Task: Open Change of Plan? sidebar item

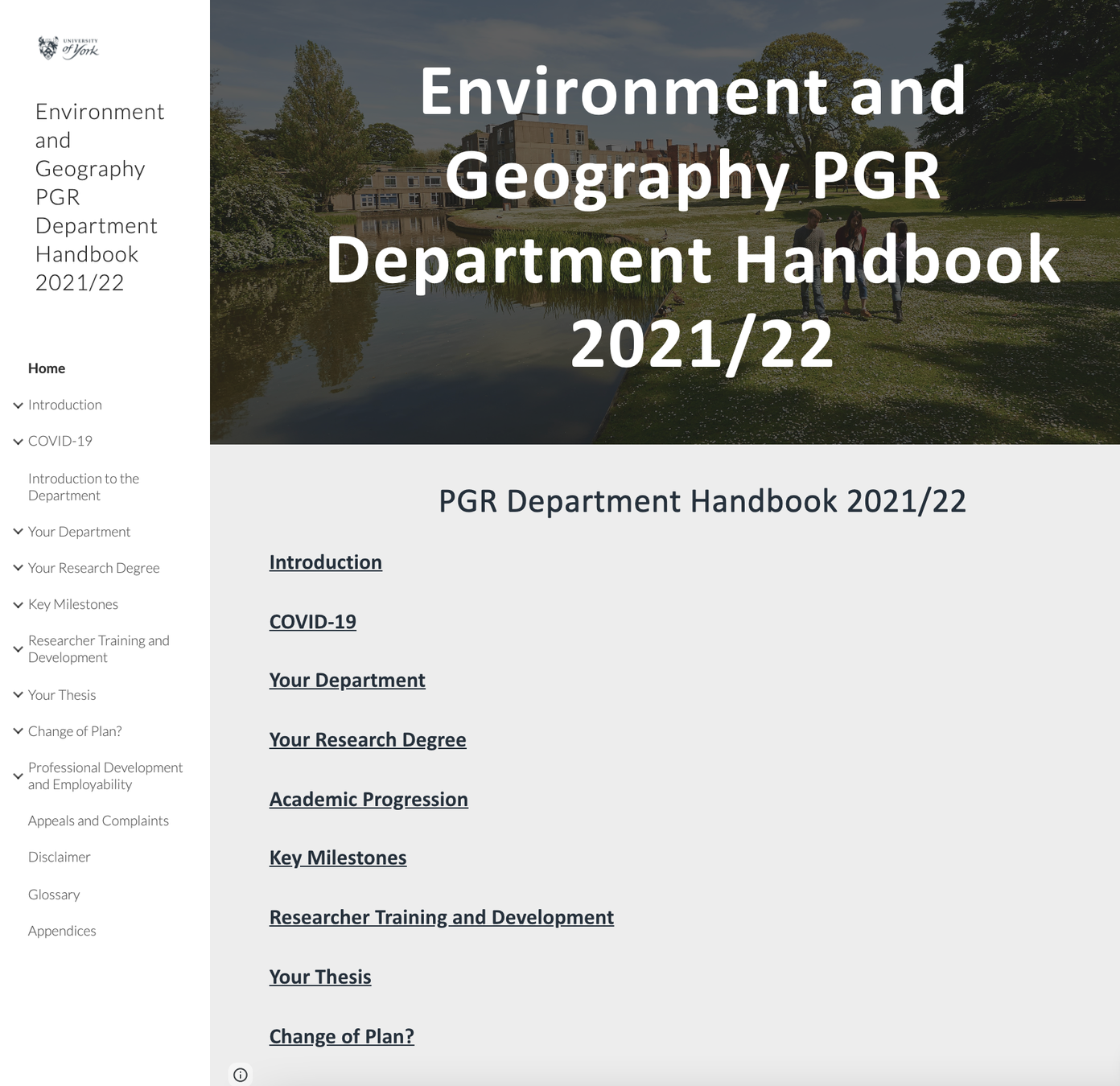Action: click(x=75, y=731)
